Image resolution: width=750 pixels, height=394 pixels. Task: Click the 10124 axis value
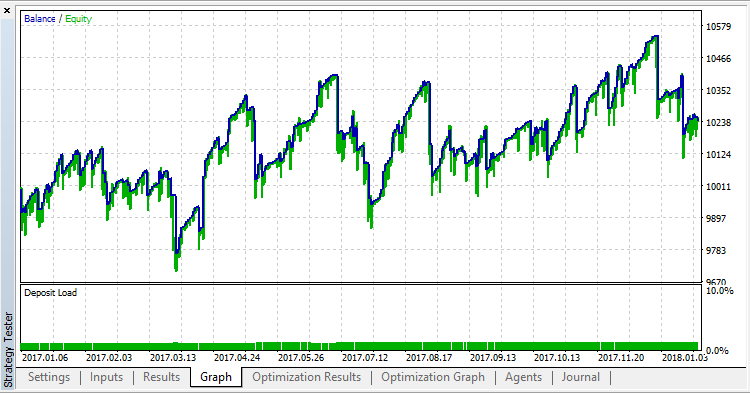718,154
